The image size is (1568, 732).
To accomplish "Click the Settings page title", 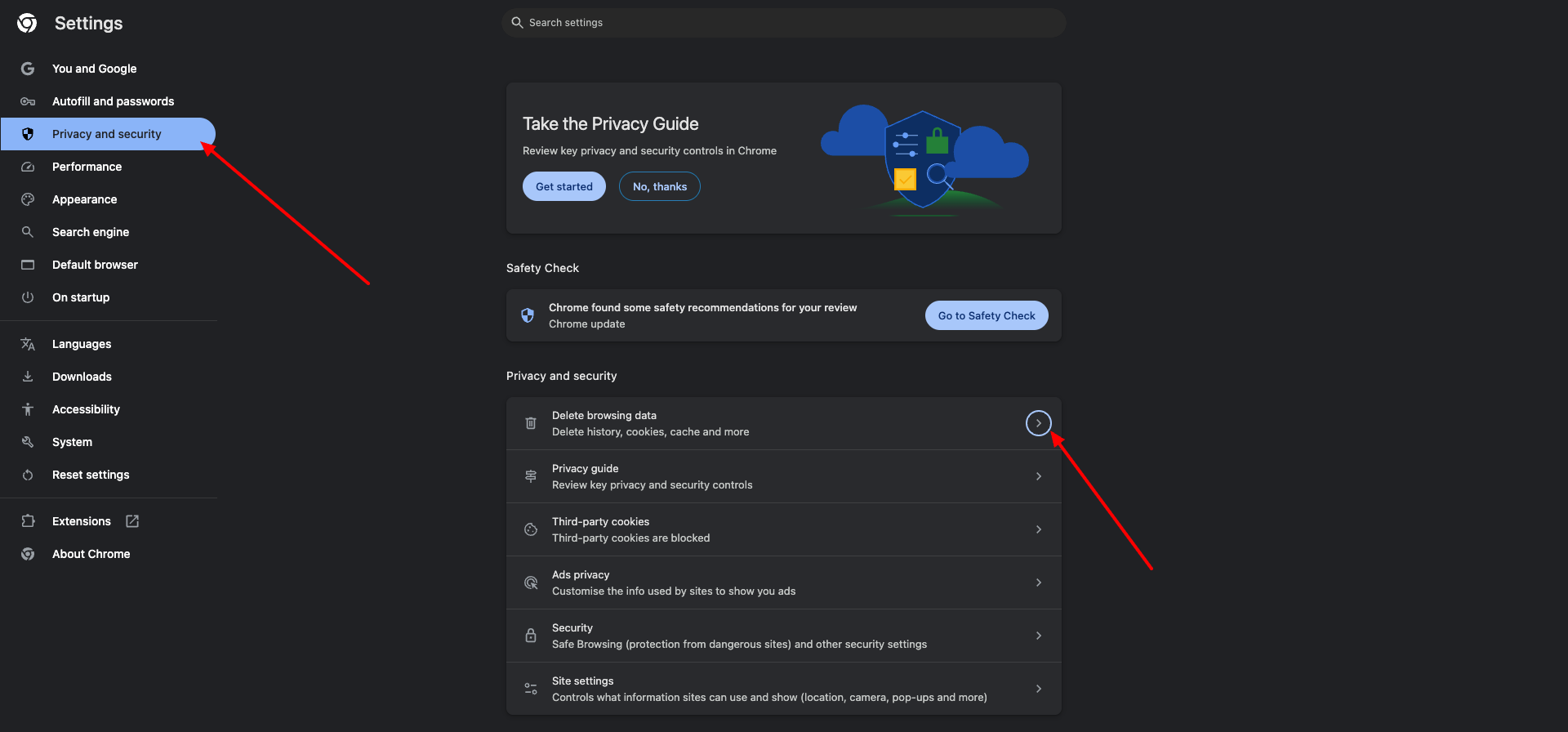I will click(88, 23).
